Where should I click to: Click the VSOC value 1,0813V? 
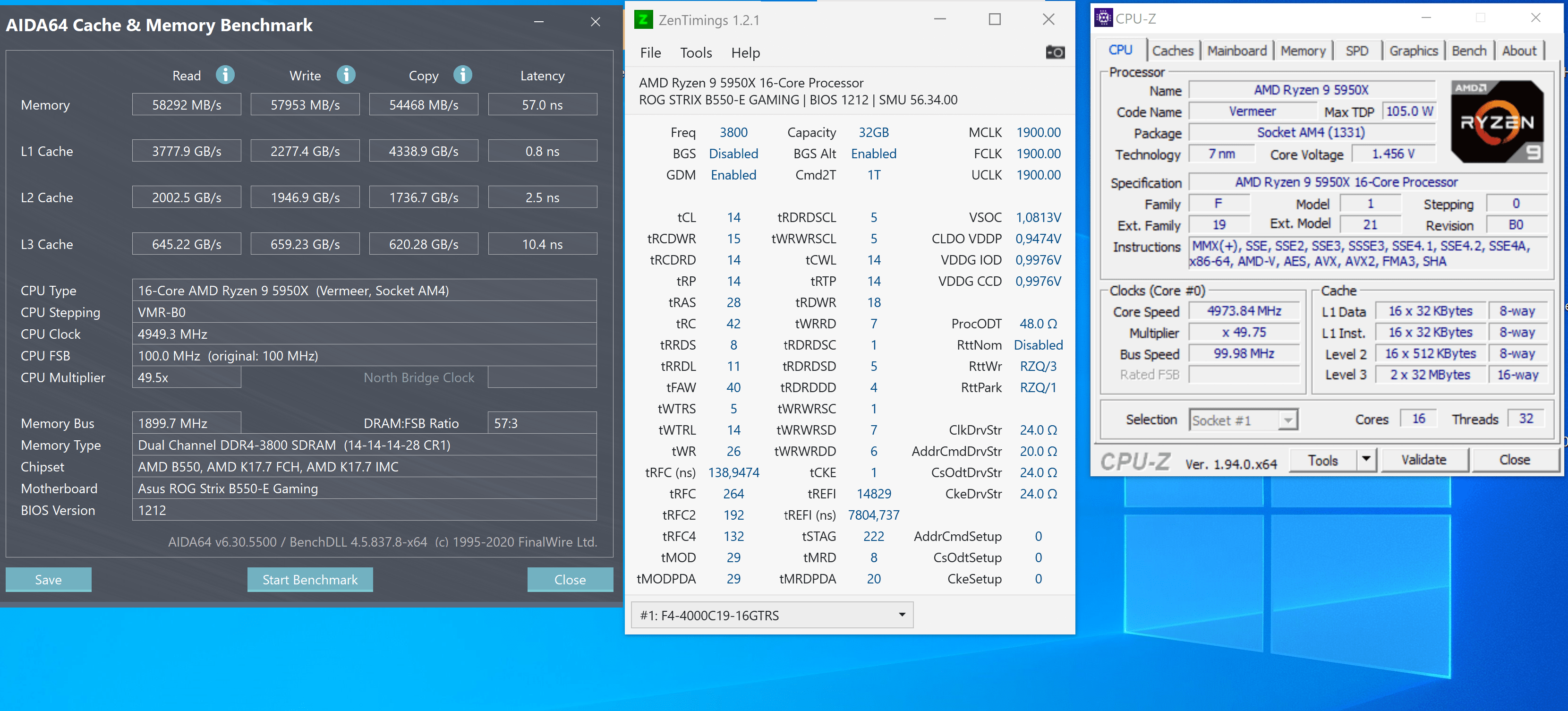1039,217
